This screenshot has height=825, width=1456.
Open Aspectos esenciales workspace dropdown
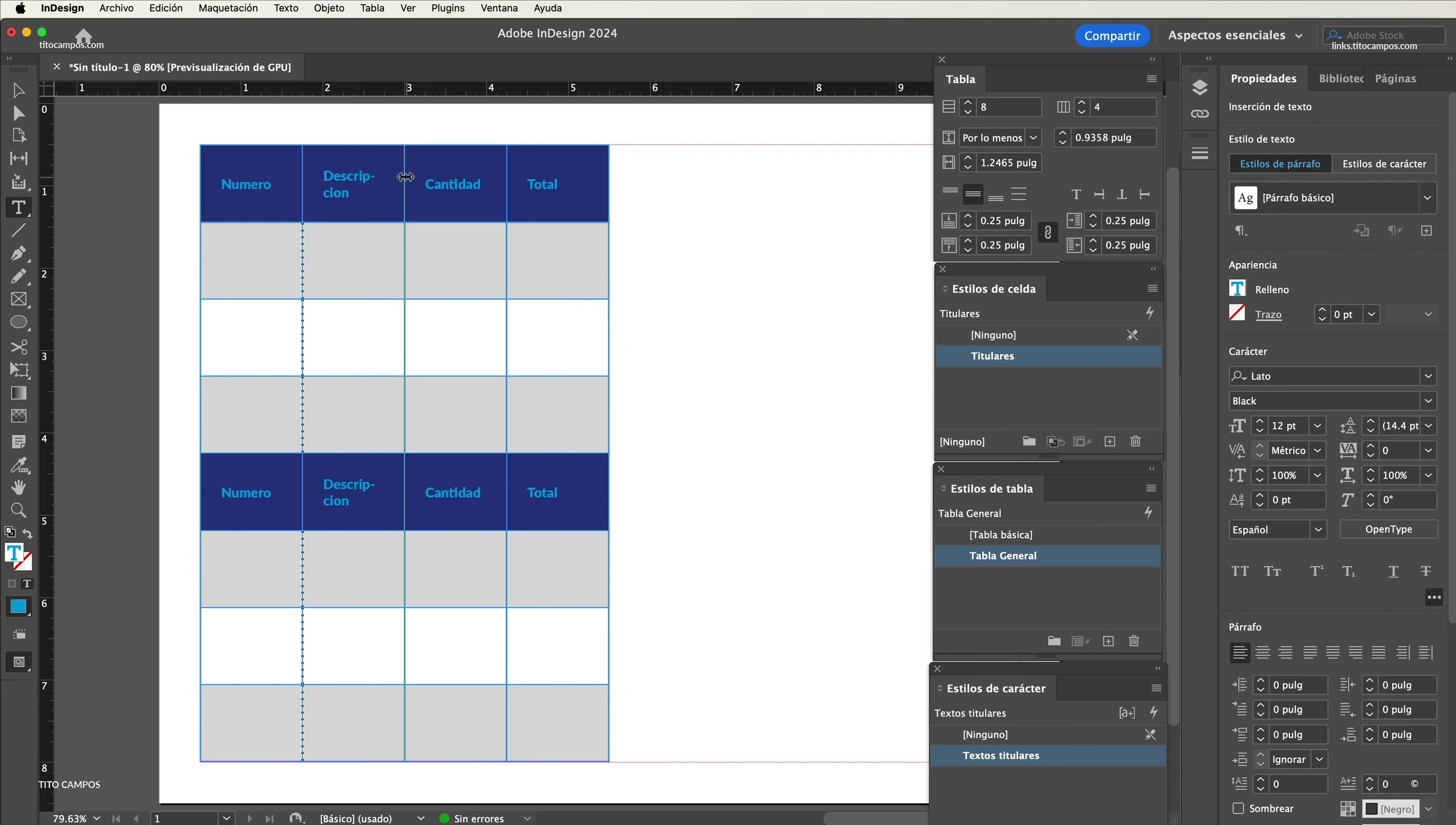click(x=1235, y=35)
